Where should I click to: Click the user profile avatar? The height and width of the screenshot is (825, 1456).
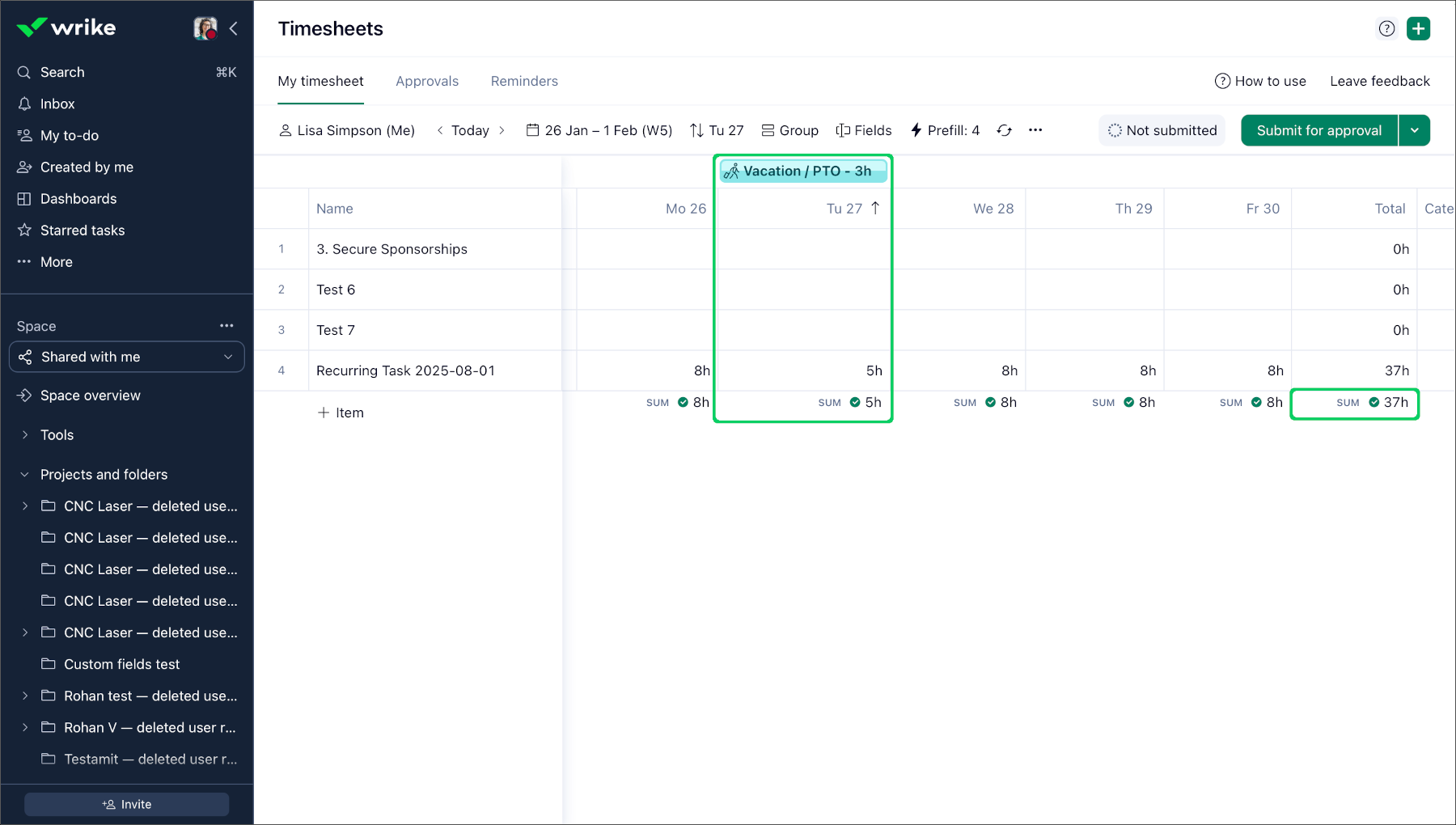point(205,28)
